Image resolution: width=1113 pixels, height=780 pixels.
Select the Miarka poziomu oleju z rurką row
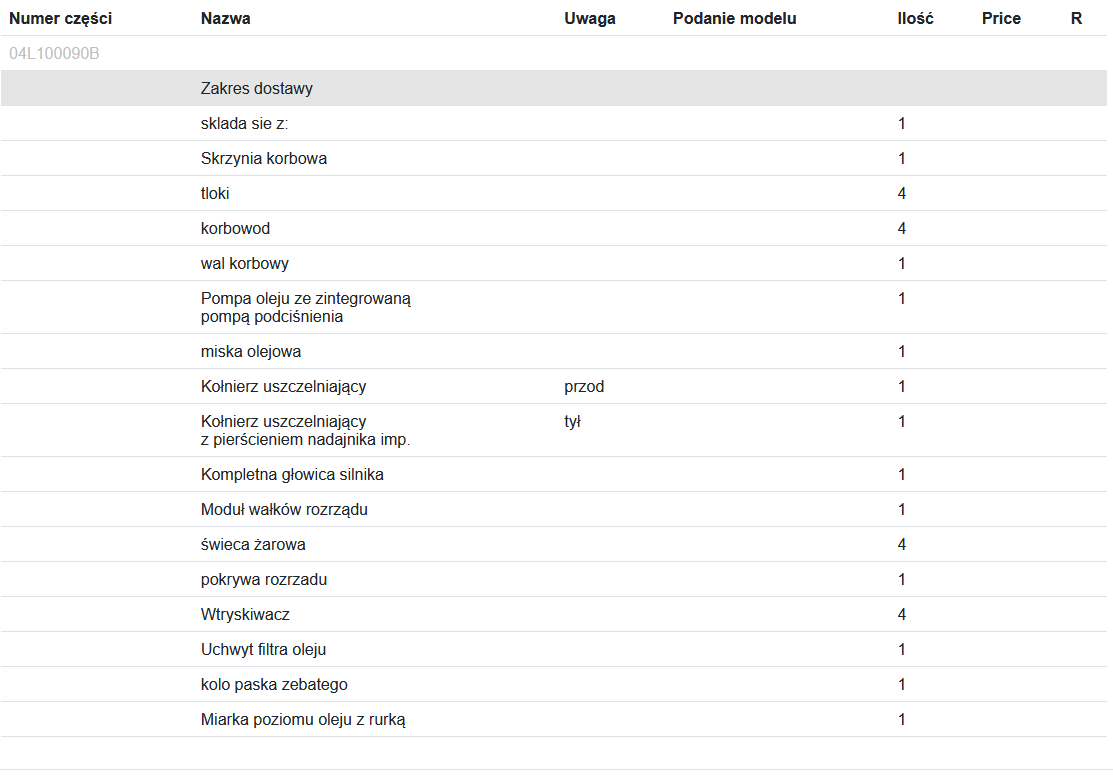point(303,720)
